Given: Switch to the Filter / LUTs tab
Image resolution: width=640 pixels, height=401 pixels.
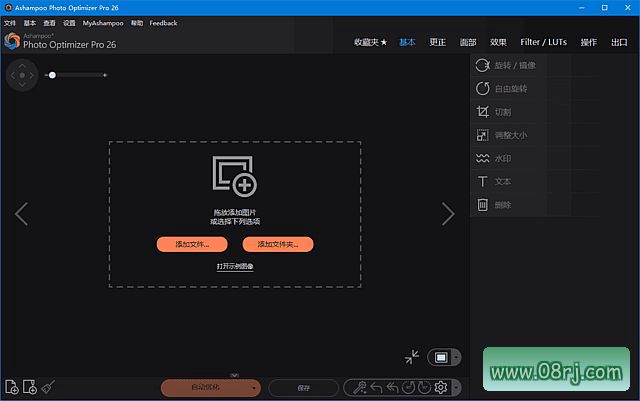Looking at the screenshot, I should [542, 42].
